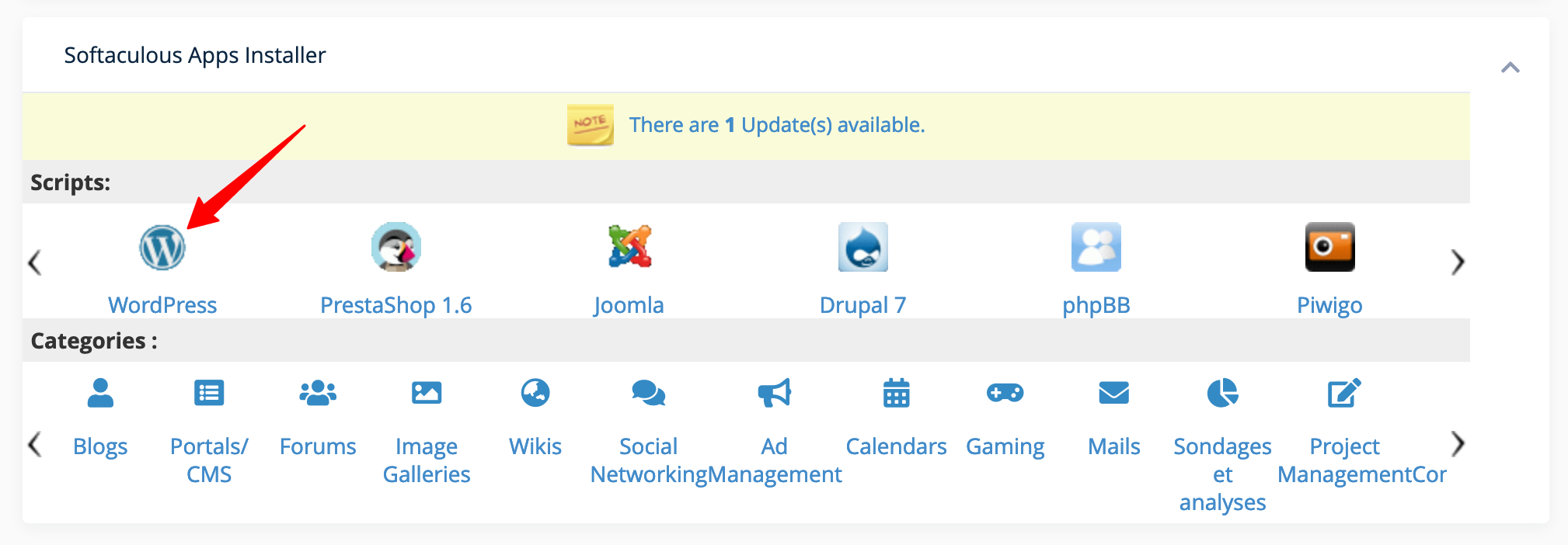
Task: Open the Project Management category label
Action: click(x=1345, y=460)
